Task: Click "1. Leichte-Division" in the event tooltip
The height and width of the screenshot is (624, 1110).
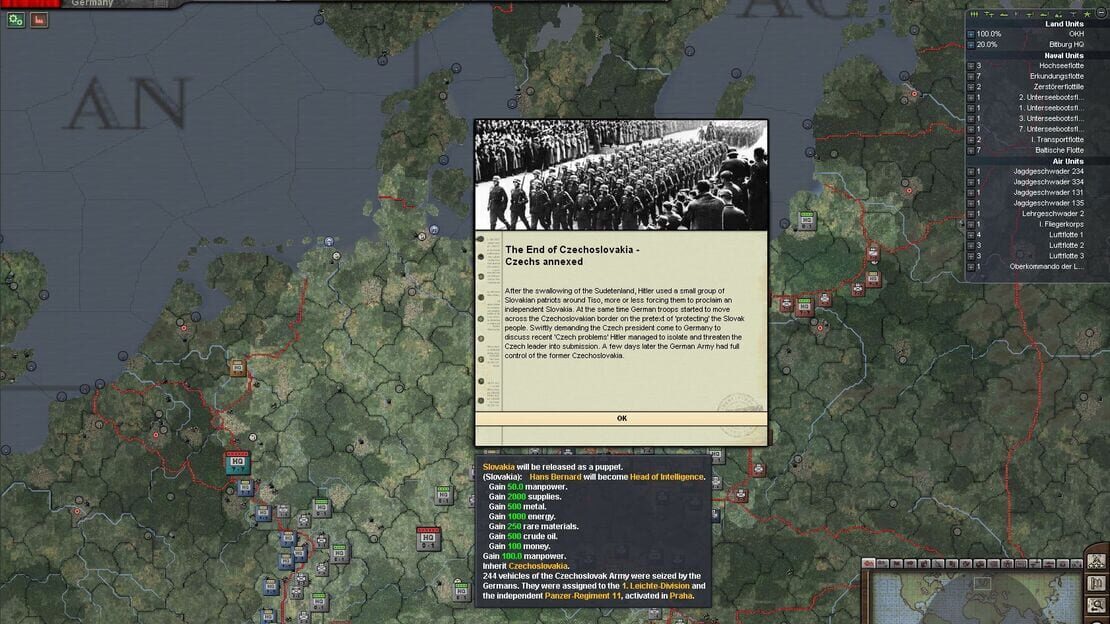Action: (655, 586)
